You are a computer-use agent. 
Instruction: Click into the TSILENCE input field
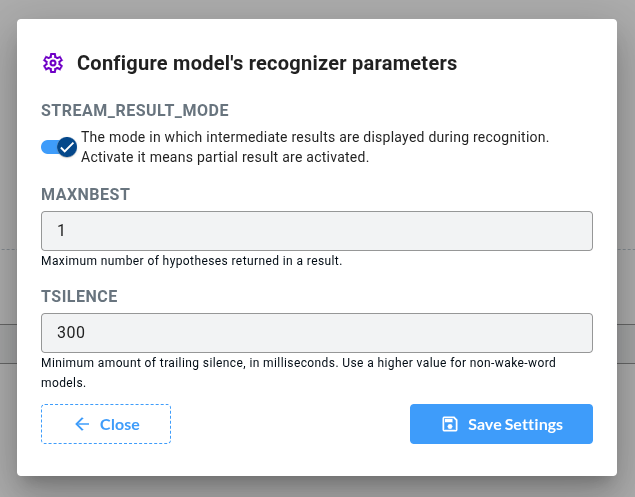pyautogui.click(x=316, y=333)
